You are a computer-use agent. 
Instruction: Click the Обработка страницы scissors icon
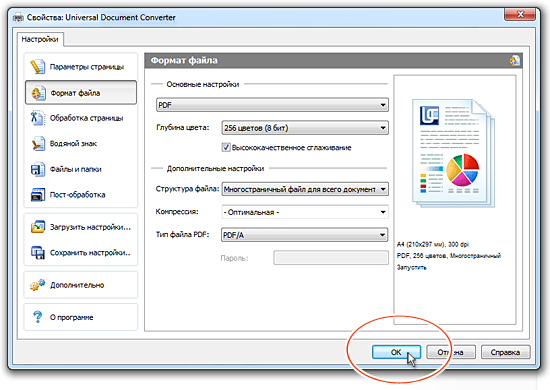[37, 118]
